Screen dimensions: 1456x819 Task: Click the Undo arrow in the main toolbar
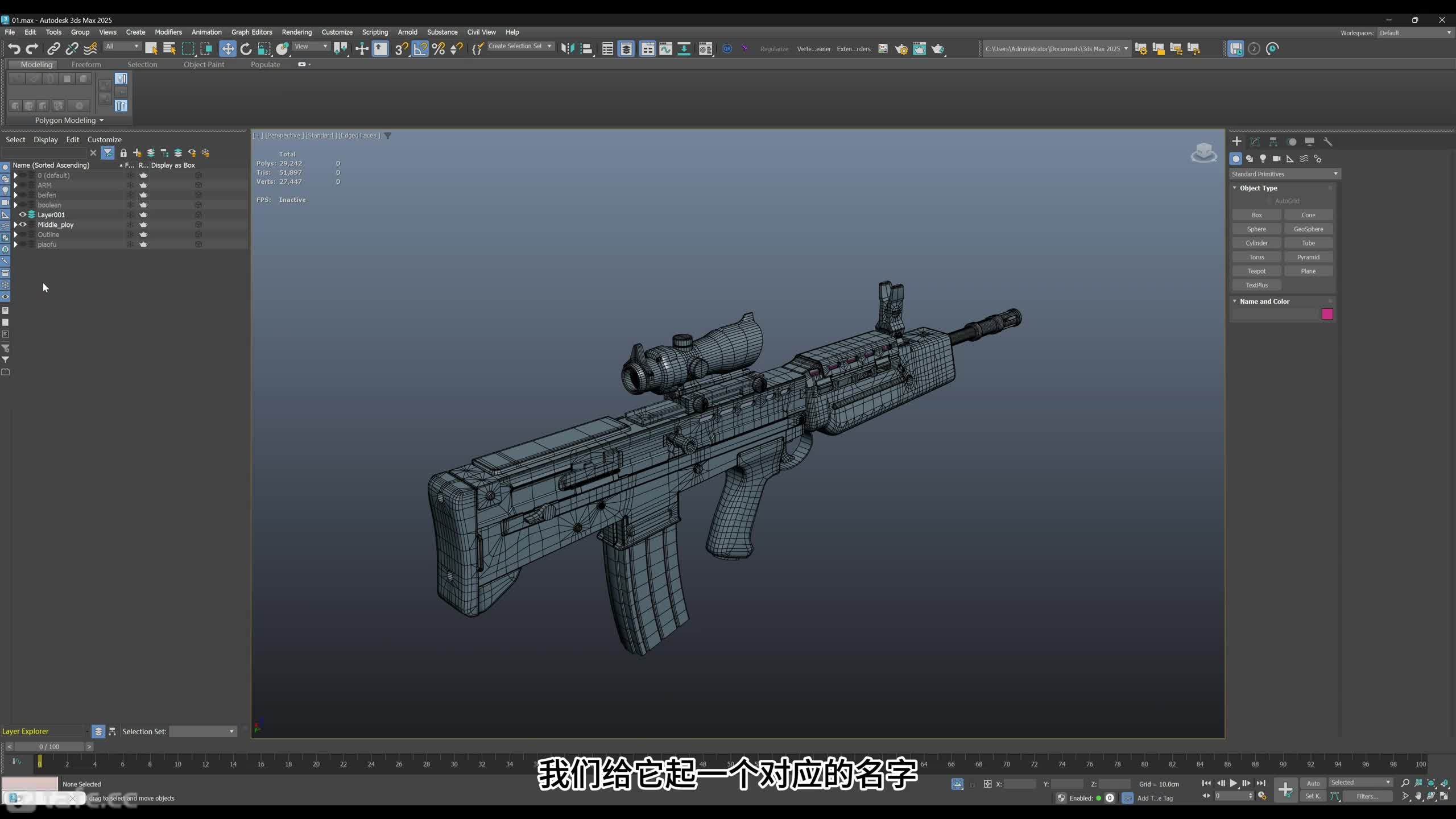coord(14,49)
